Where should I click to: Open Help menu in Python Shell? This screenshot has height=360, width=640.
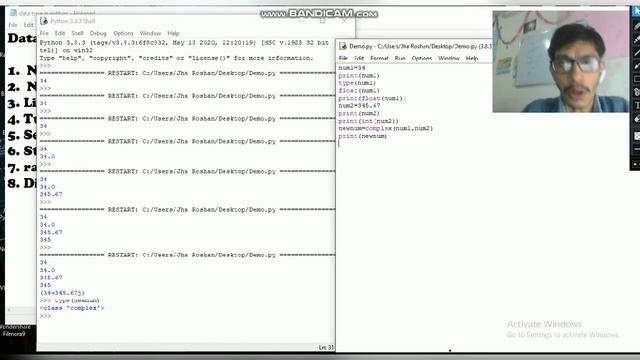(x=173, y=33)
